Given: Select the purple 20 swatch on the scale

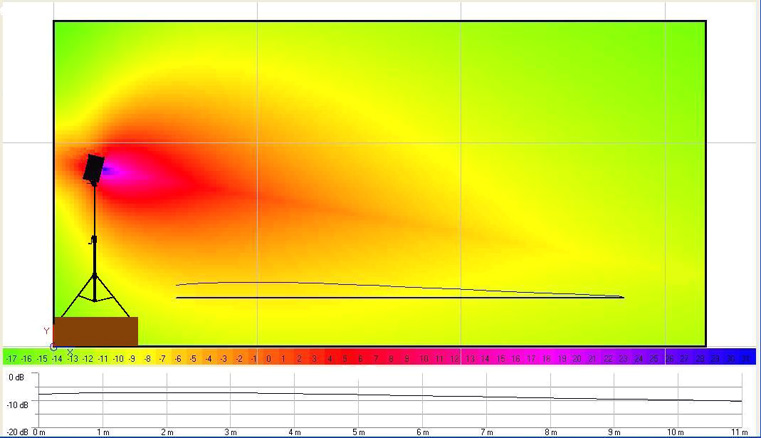Looking at the screenshot, I should [577, 358].
